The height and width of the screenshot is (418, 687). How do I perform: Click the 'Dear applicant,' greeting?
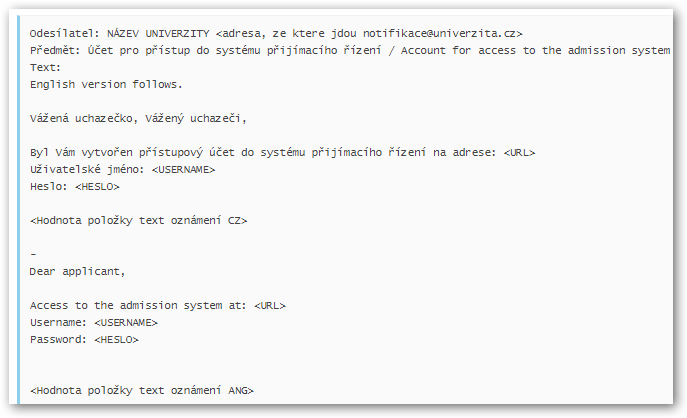coord(77,272)
